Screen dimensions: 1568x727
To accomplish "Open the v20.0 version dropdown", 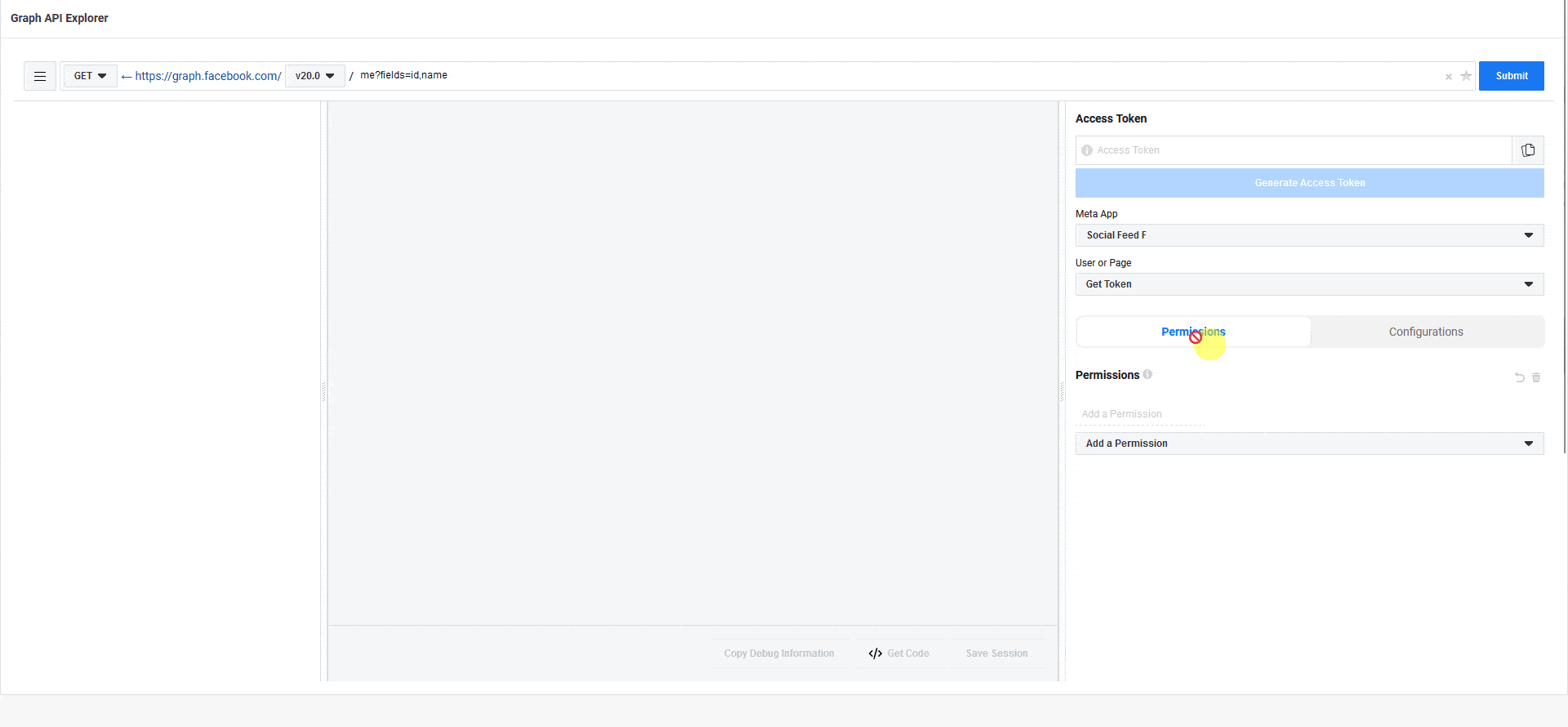I will pos(315,76).
